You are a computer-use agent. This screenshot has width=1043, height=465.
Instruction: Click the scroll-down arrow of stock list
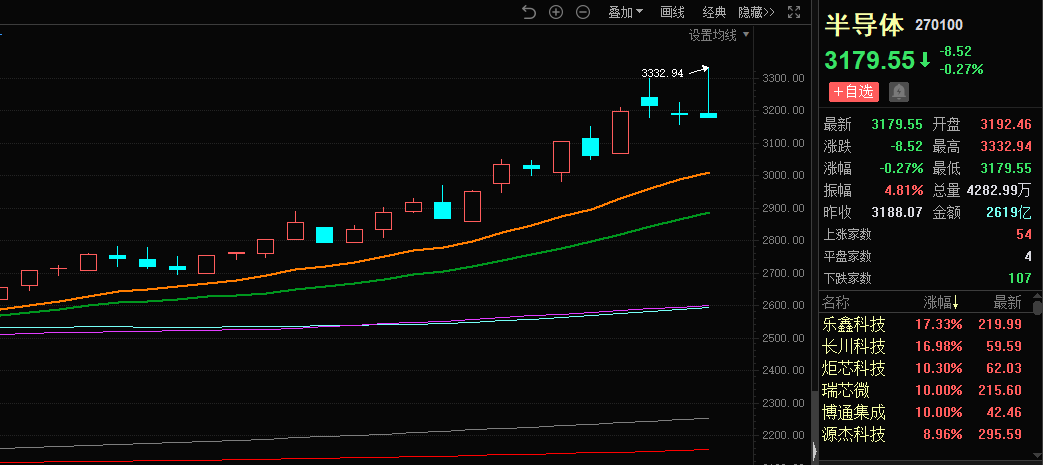coord(1037,457)
